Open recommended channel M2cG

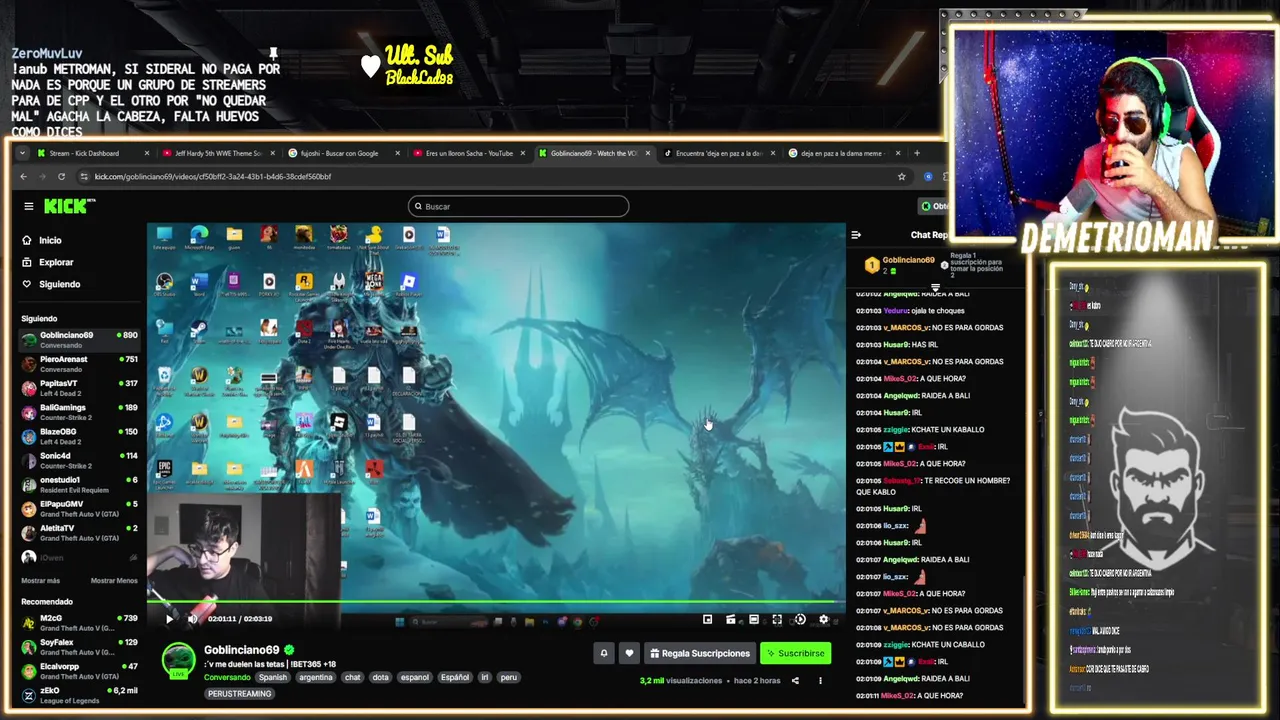coord(80,623)
